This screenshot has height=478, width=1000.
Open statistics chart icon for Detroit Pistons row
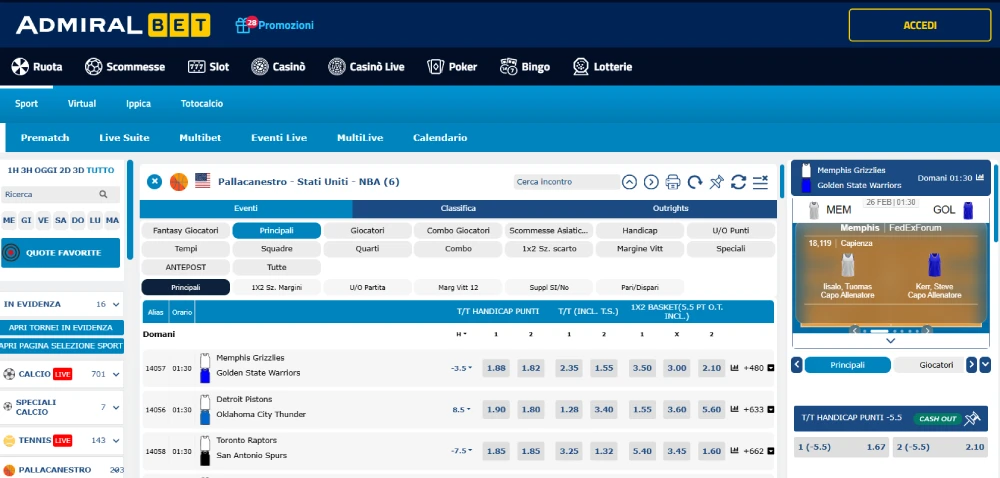coord(734,409)
